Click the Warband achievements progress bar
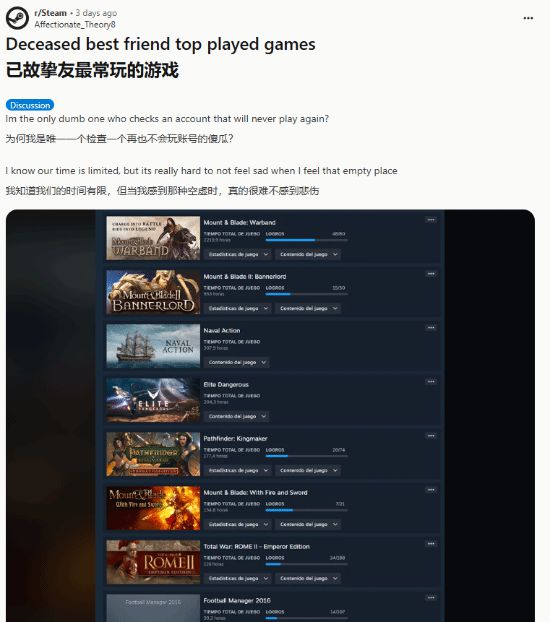 coord(307,240)
